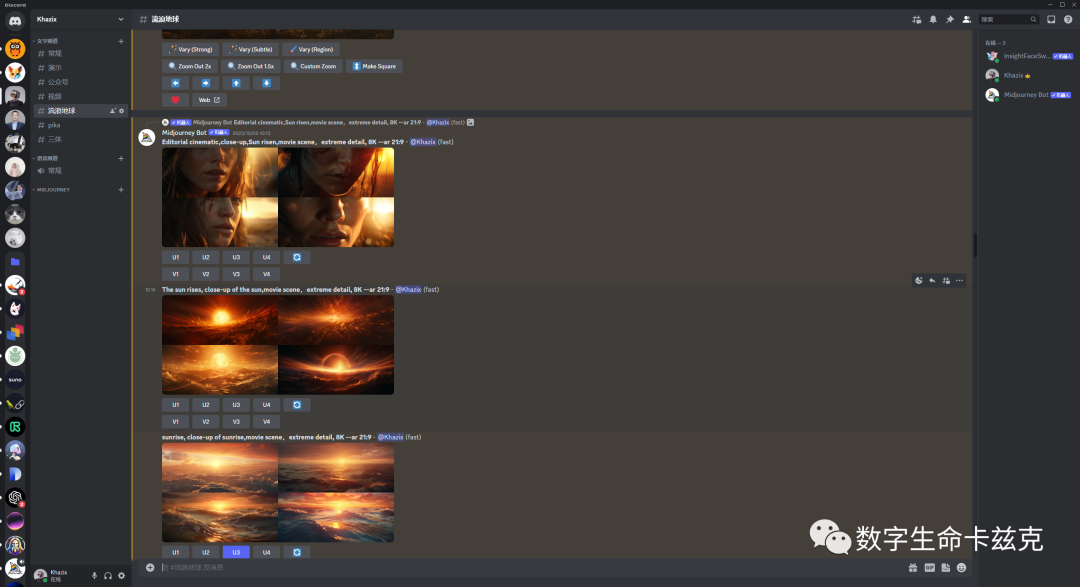Click the Vary (Strong) button

pos(190,49)
